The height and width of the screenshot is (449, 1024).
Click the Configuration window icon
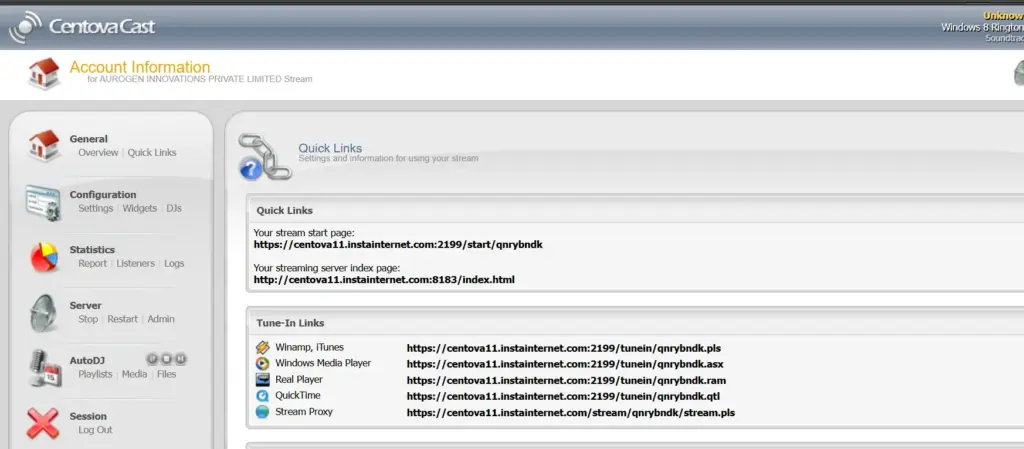click(x=43, y=202)
